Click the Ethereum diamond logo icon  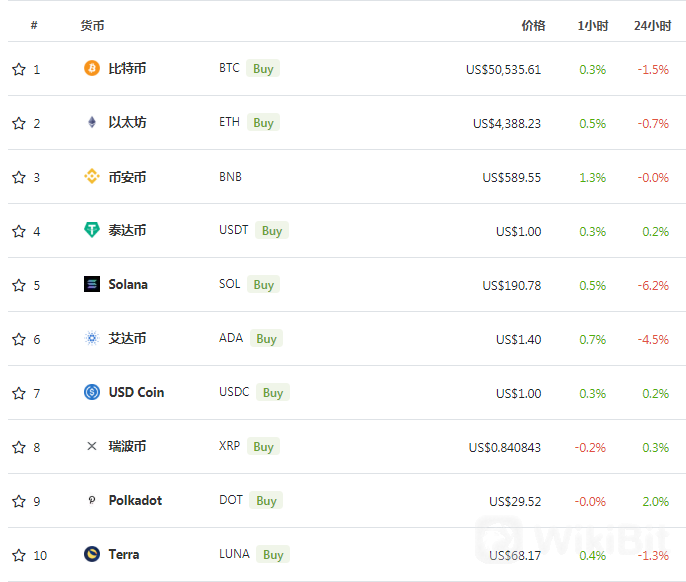[x=92, y=122]
